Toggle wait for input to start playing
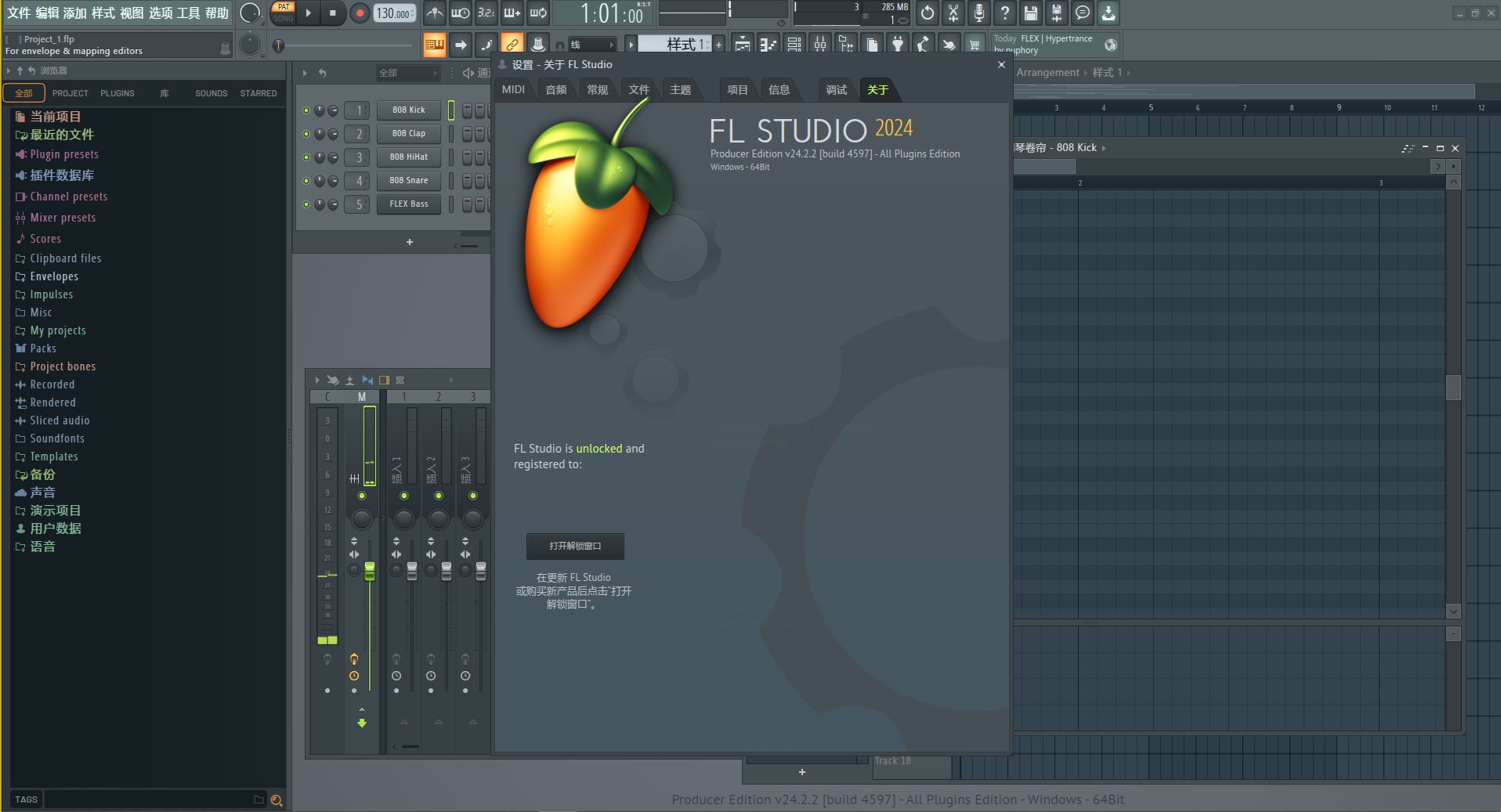Viewport: 1501px width, 812px height. pyautogui.click(x=461, y=13)
